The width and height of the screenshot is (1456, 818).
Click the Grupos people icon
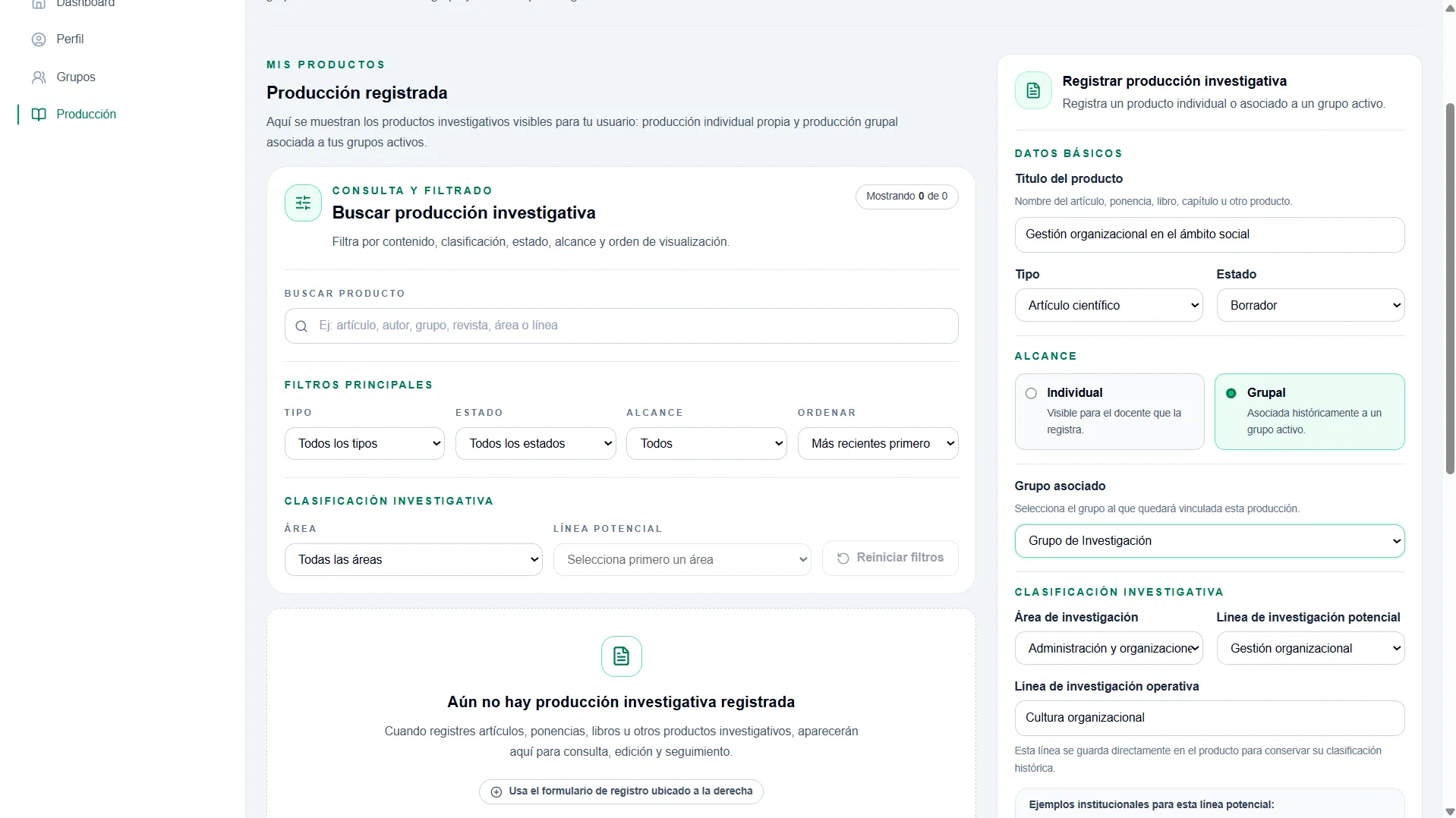click(39, 77)
